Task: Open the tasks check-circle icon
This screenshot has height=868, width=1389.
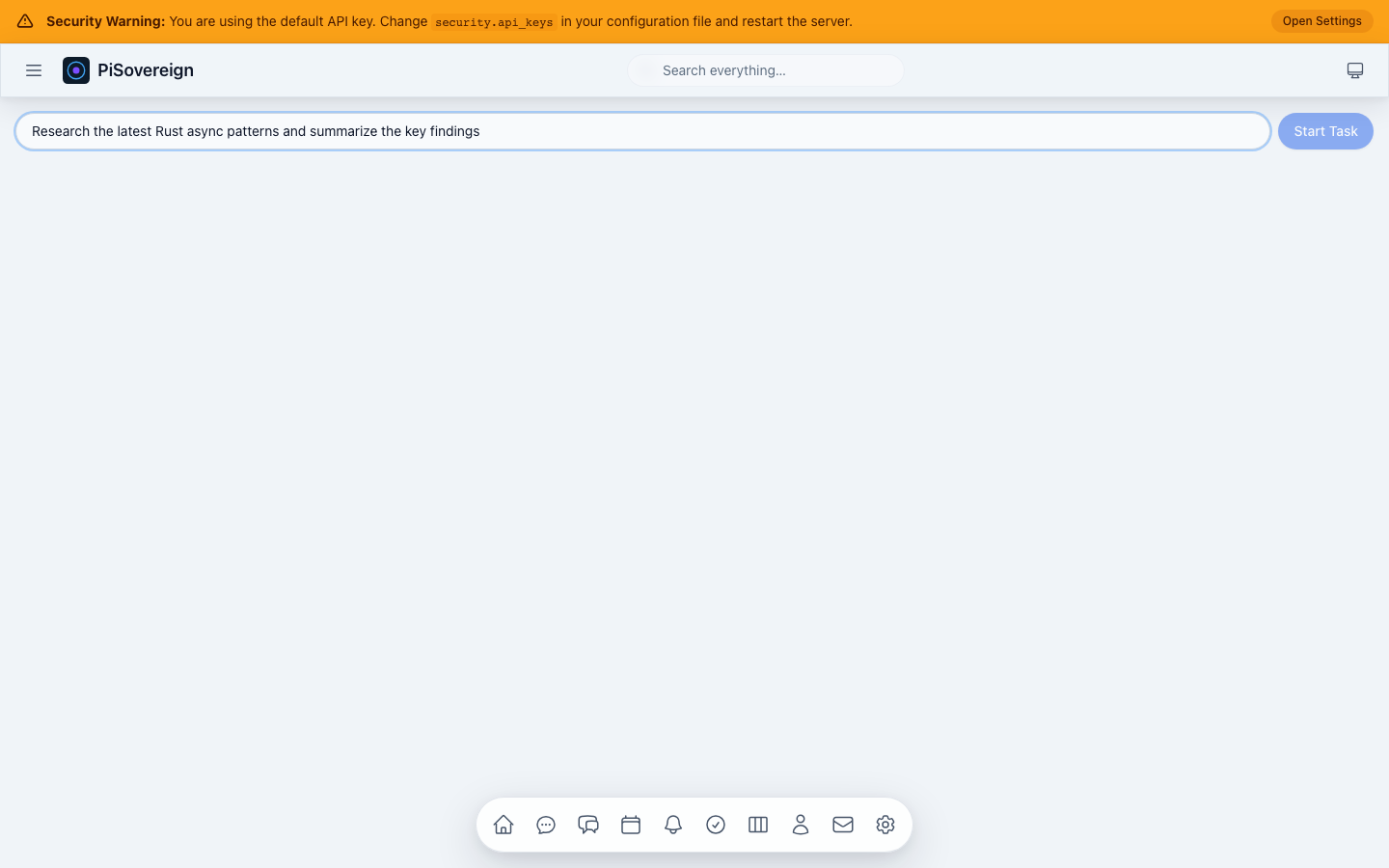Action: (x=716, y=825)
